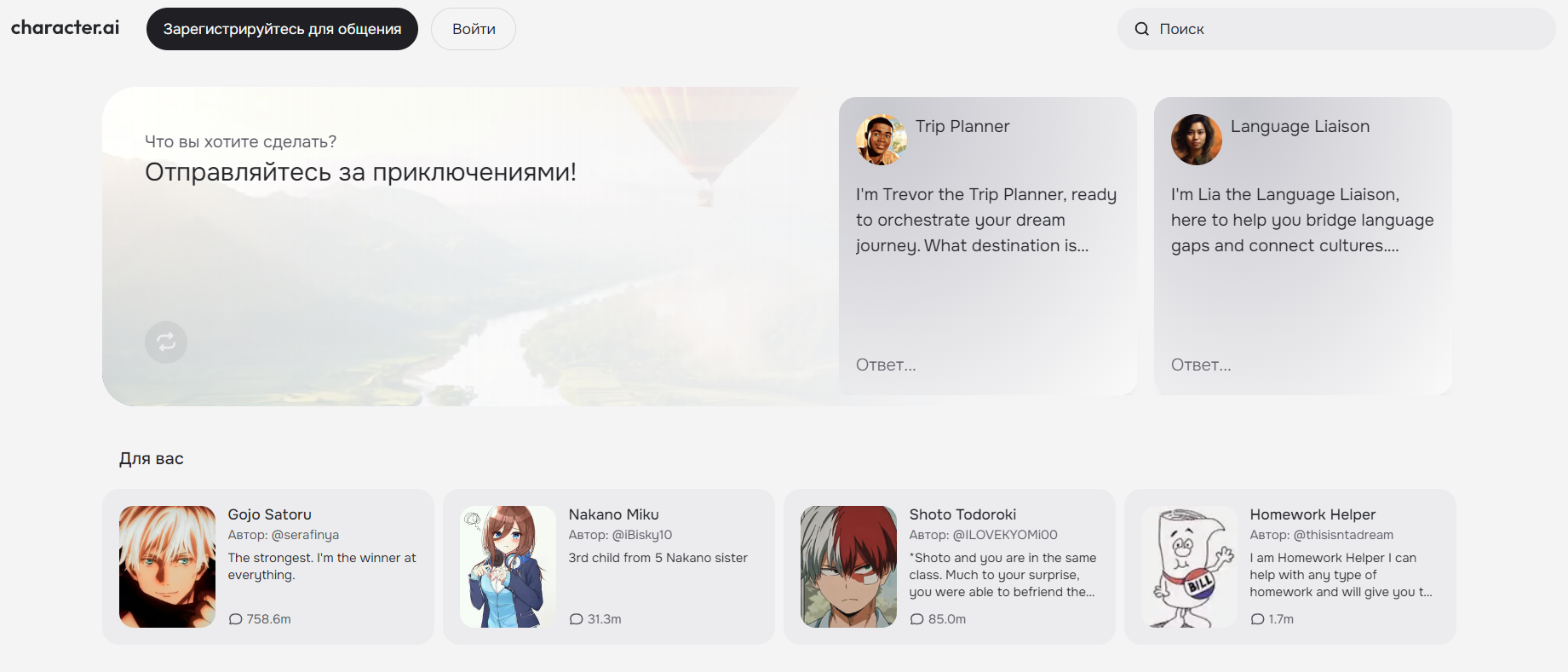The width and height of the screenshot is (1568, 672).
Task: Click the character.ai logo
Action: [x=65, y=28]
